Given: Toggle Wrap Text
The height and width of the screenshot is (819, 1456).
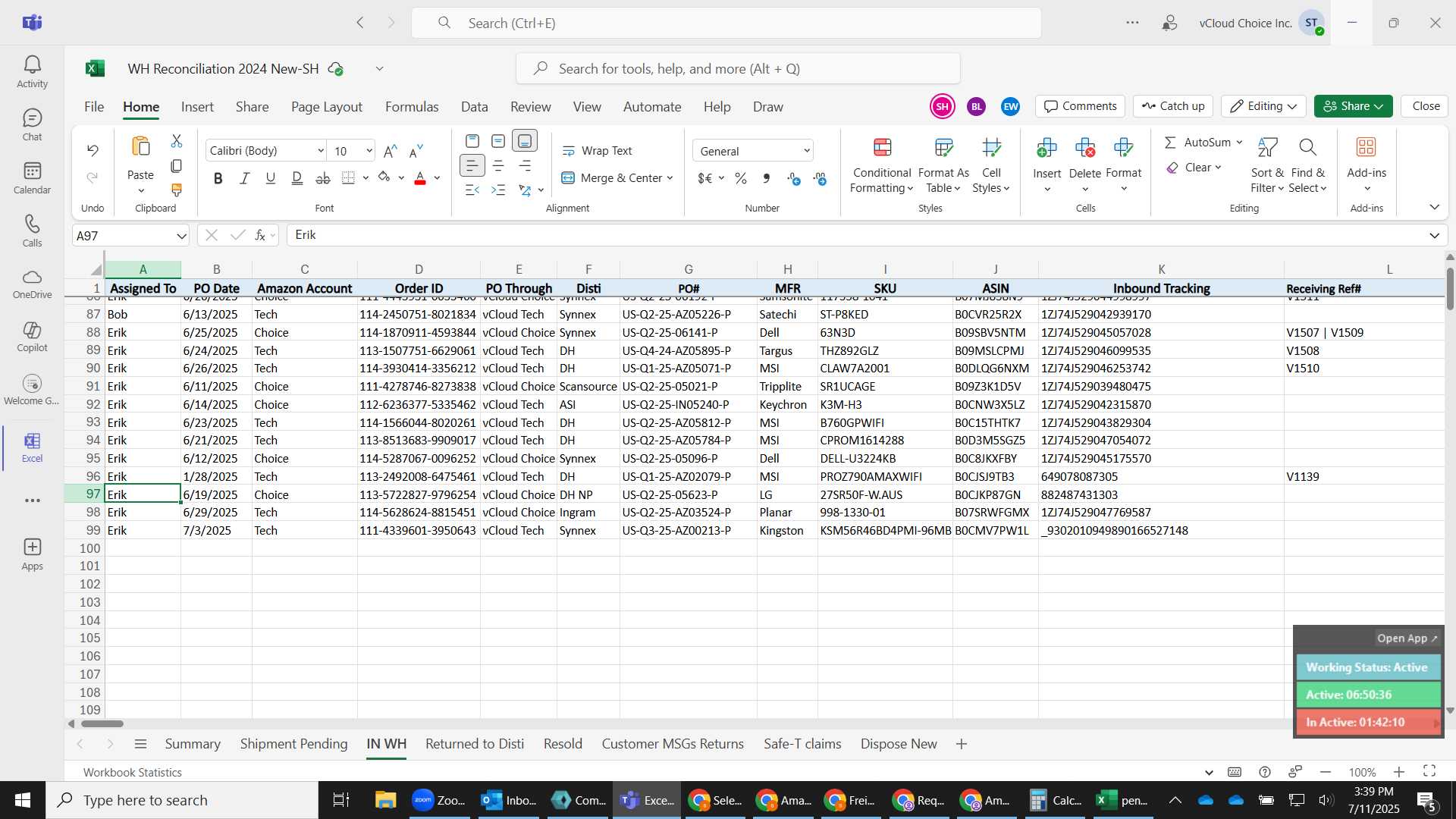Looking at the screenshot, I should [x=597, y=151].
